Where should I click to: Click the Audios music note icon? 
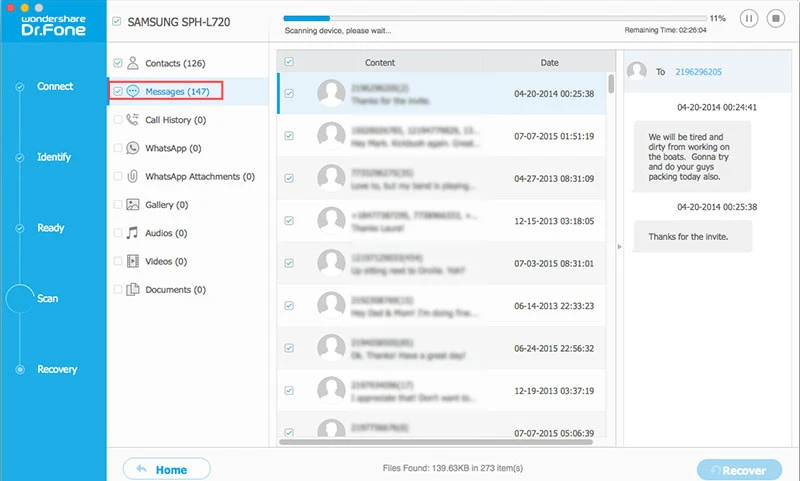point(133,233)
